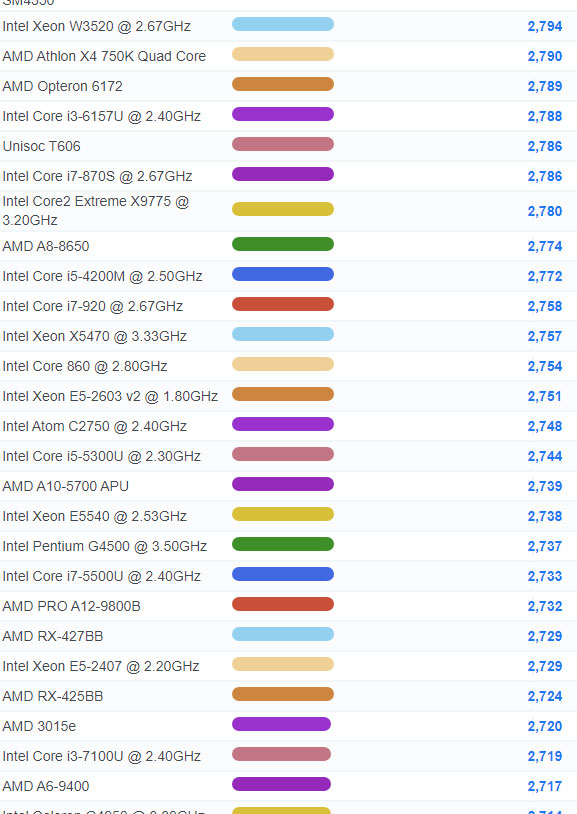Open the AMD RX-427BB entry

(x=52, y=636)
